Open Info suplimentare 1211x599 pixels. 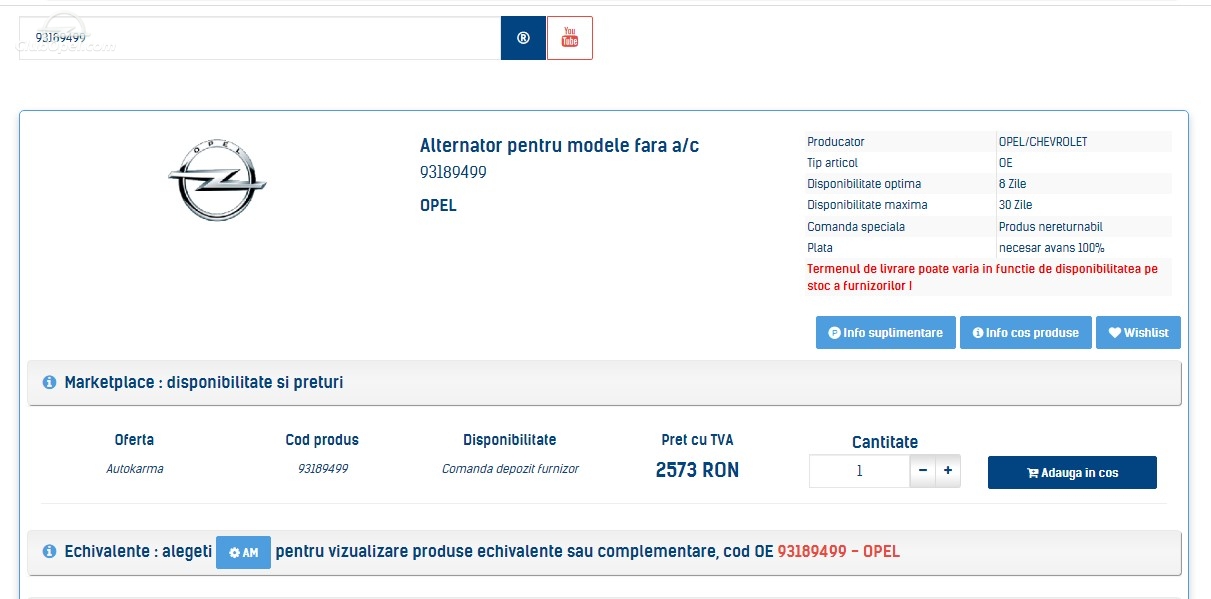pos(886,333)
